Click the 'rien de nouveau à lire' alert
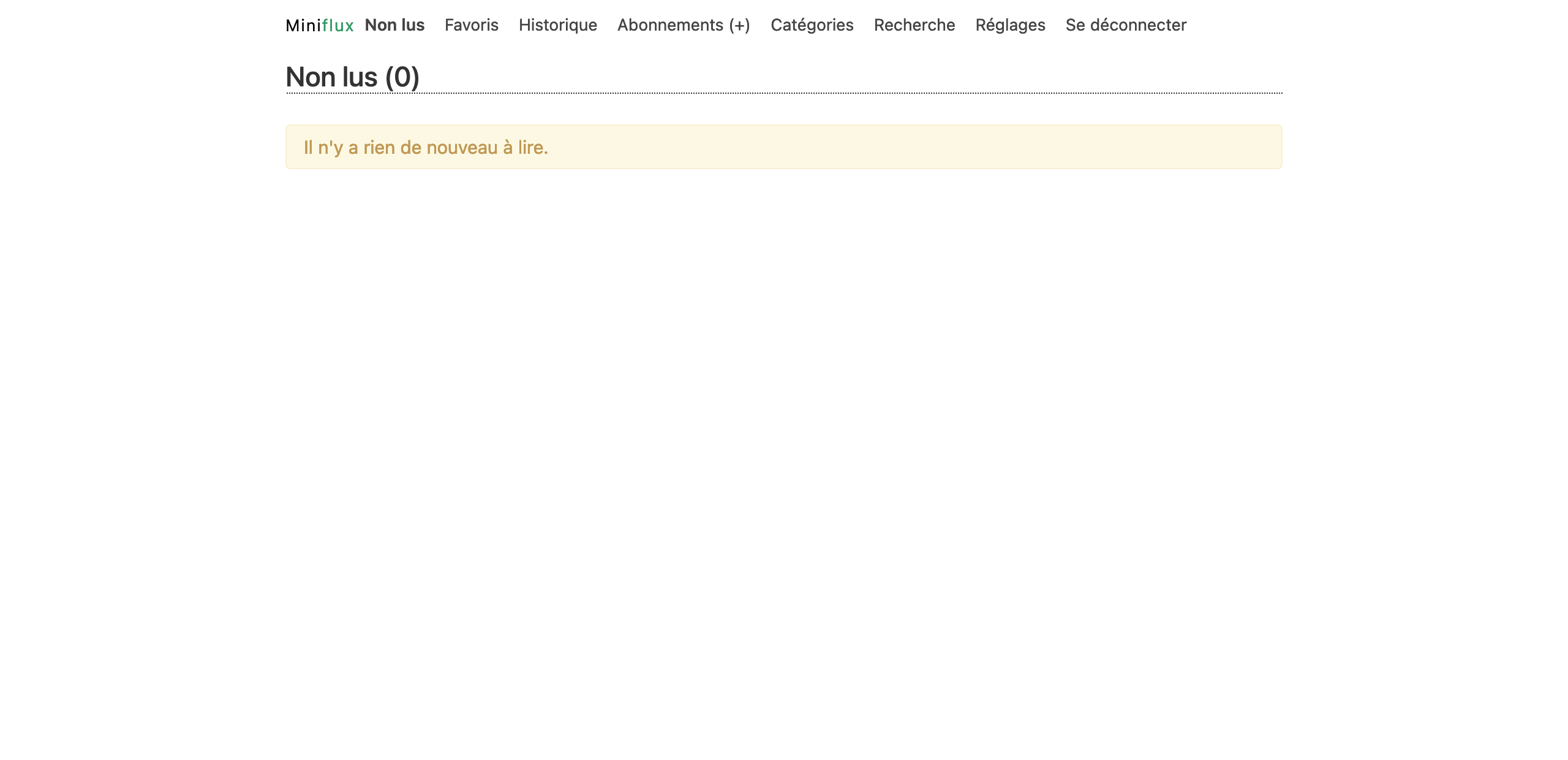Image resolution: width=1568 pixels, height=760 pixels. 426,148
